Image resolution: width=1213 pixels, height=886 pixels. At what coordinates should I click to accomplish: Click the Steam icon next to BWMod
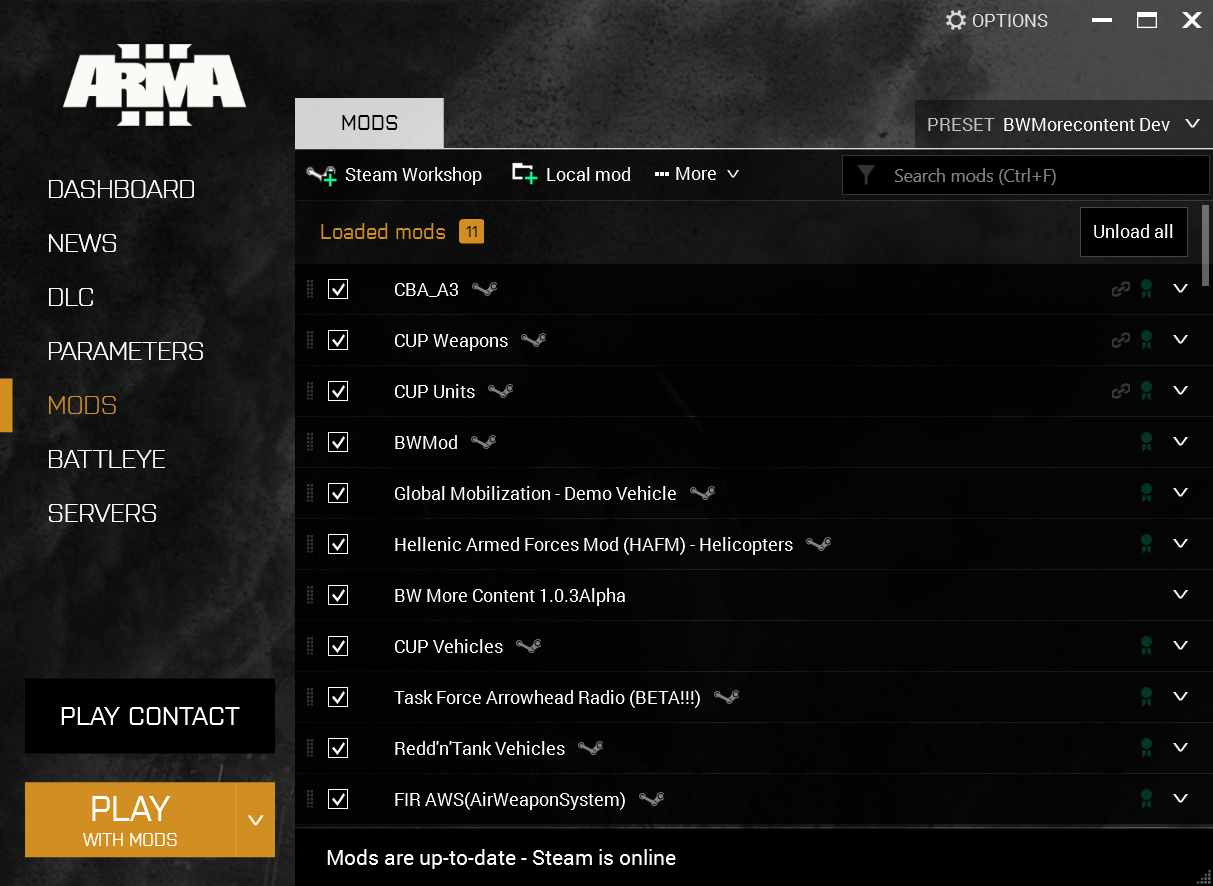point(484,442)
